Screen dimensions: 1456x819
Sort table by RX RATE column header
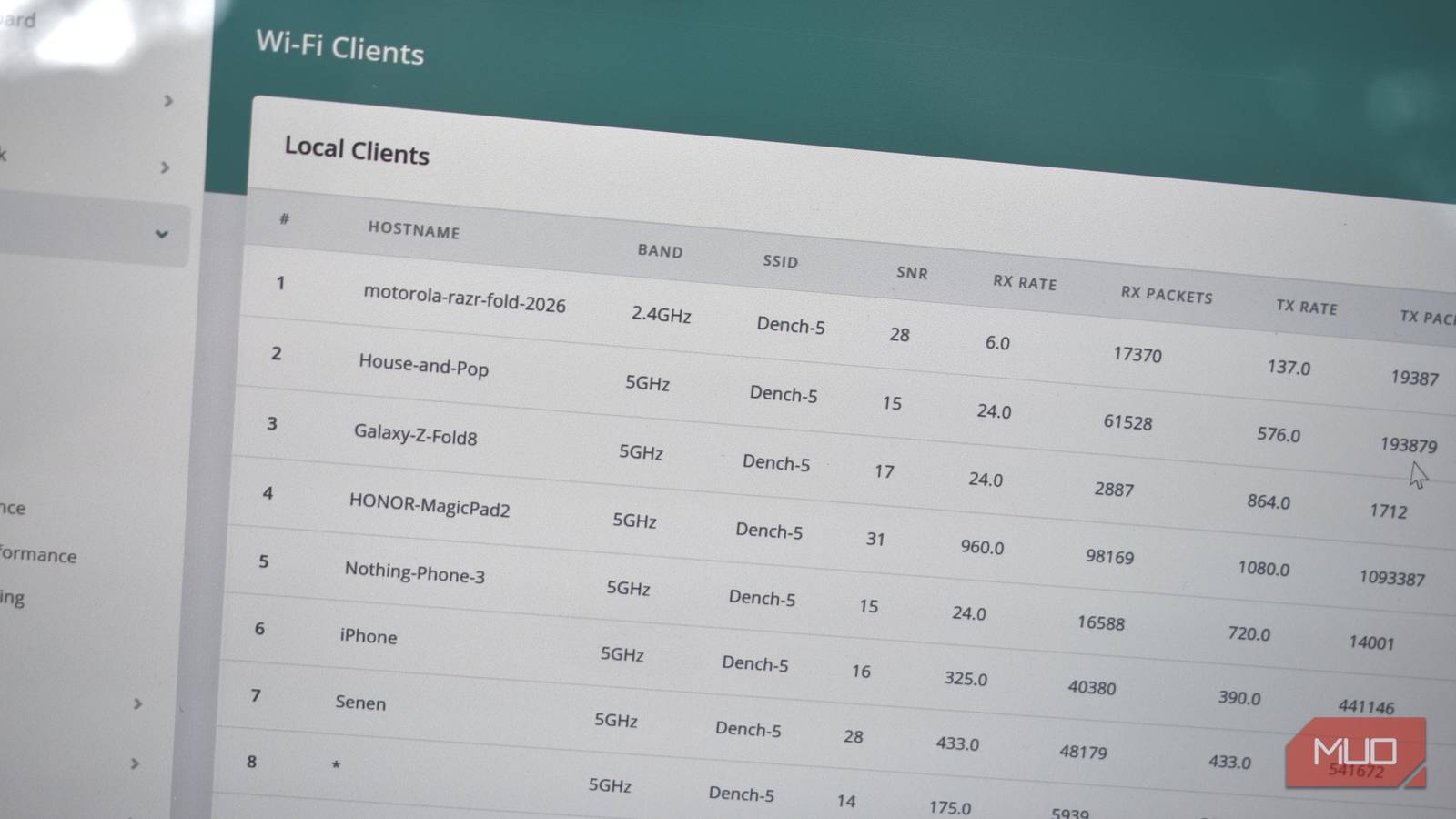(1025, 282)
